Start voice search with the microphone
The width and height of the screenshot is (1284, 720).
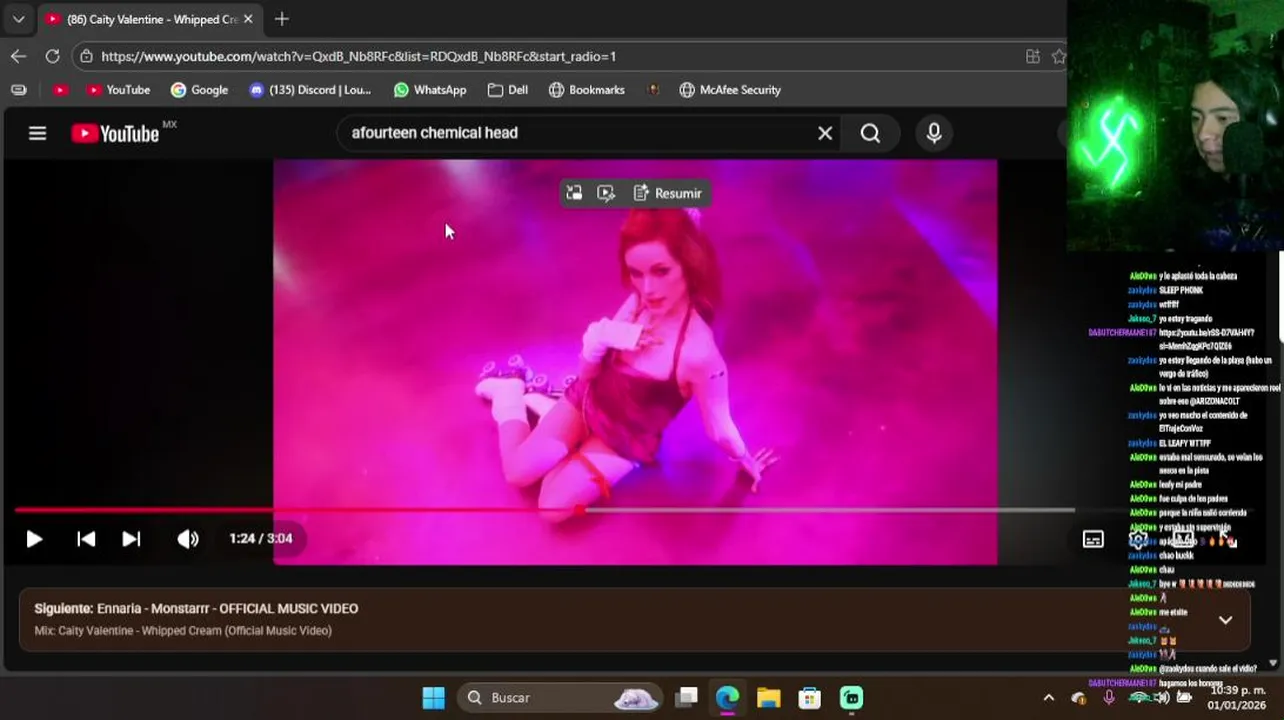[x=934, y=133]
